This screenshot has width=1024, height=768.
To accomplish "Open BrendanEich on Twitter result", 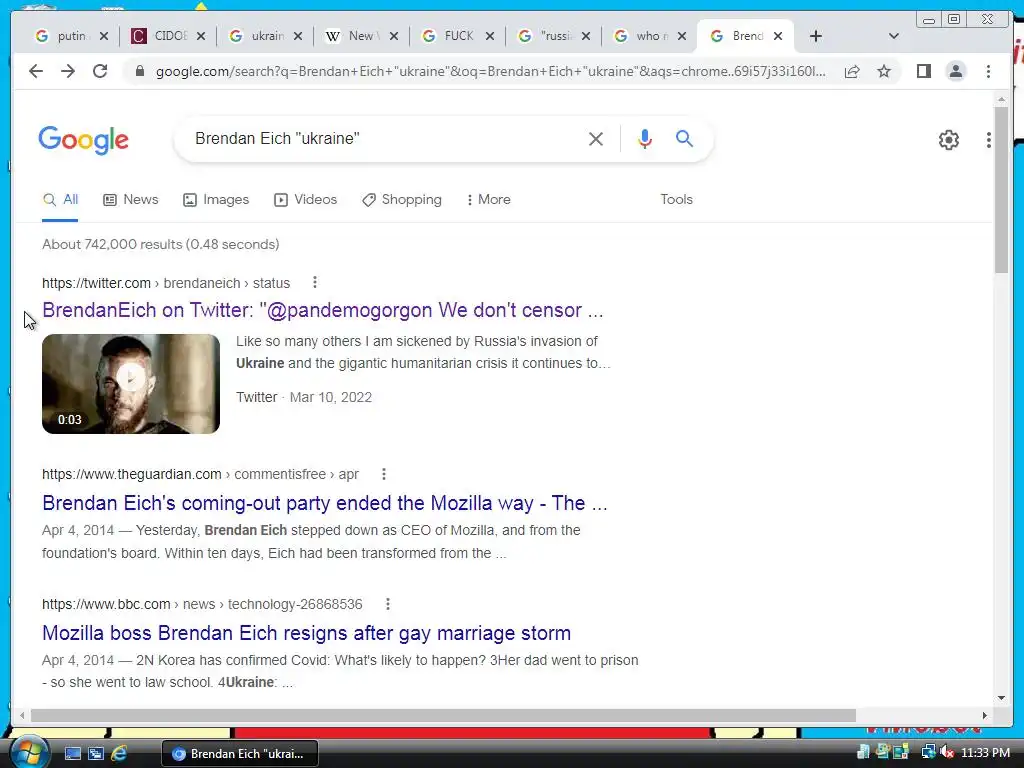I will (x=323, y=310).
